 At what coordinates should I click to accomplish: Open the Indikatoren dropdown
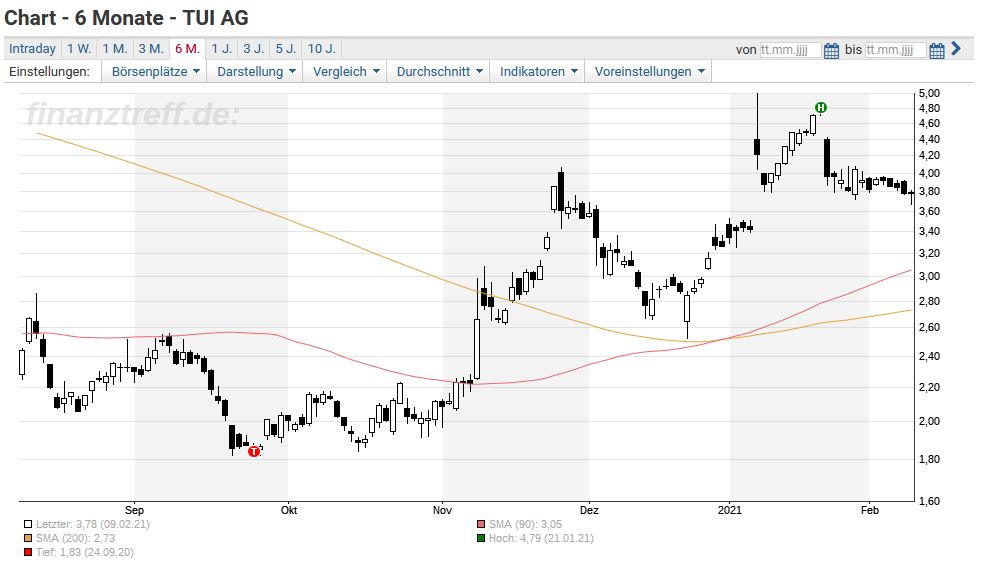point(538,72)
